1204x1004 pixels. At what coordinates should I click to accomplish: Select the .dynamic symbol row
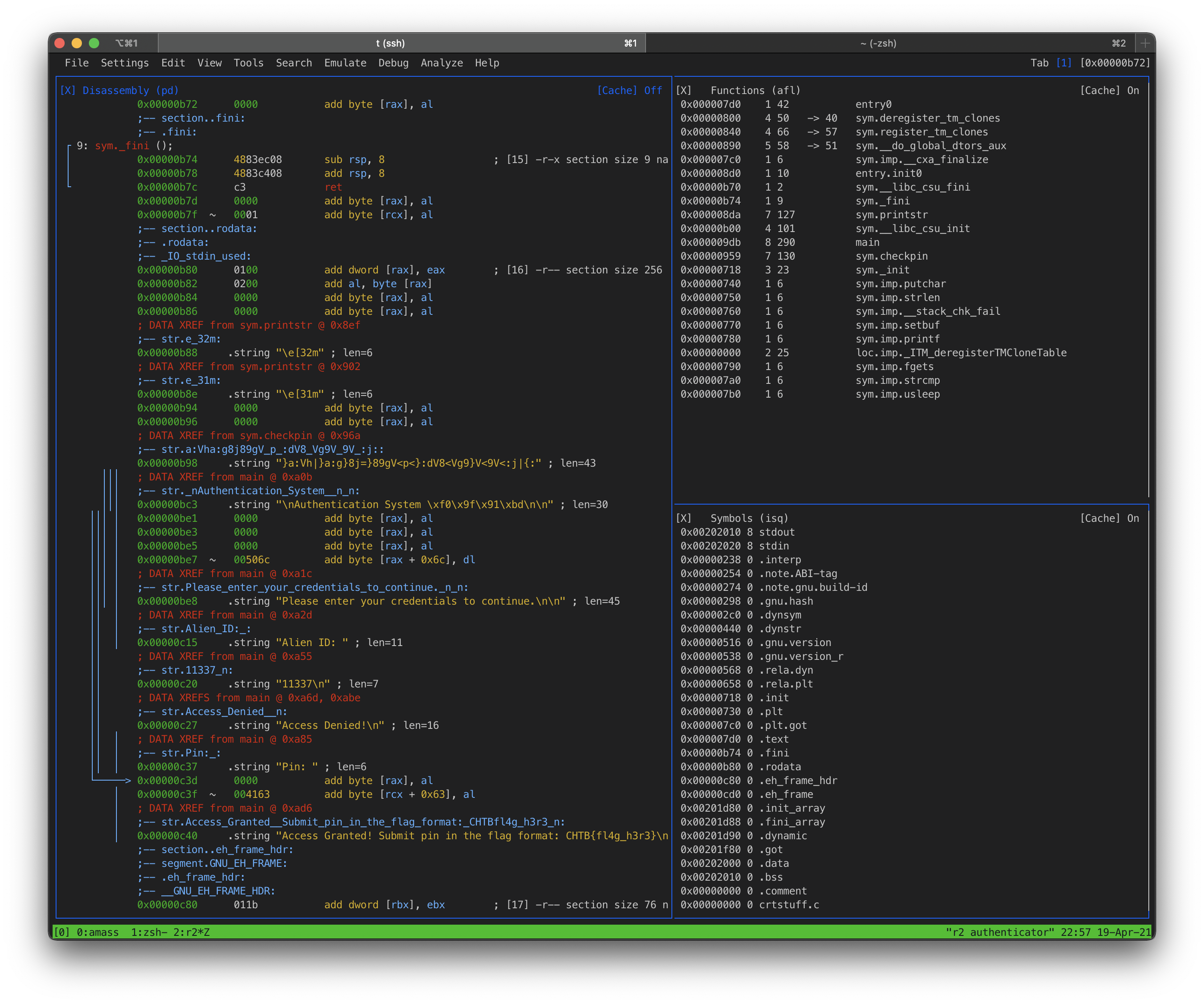pos(743,835)
